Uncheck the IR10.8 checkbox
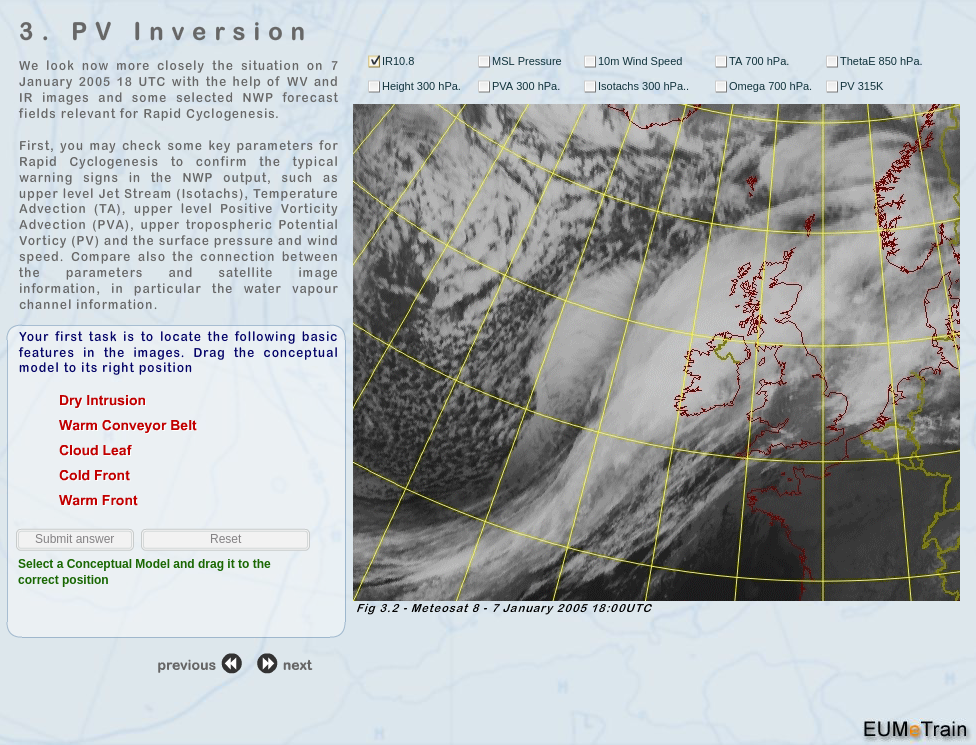This screenshot has height=745, width=976. (374, 61)
